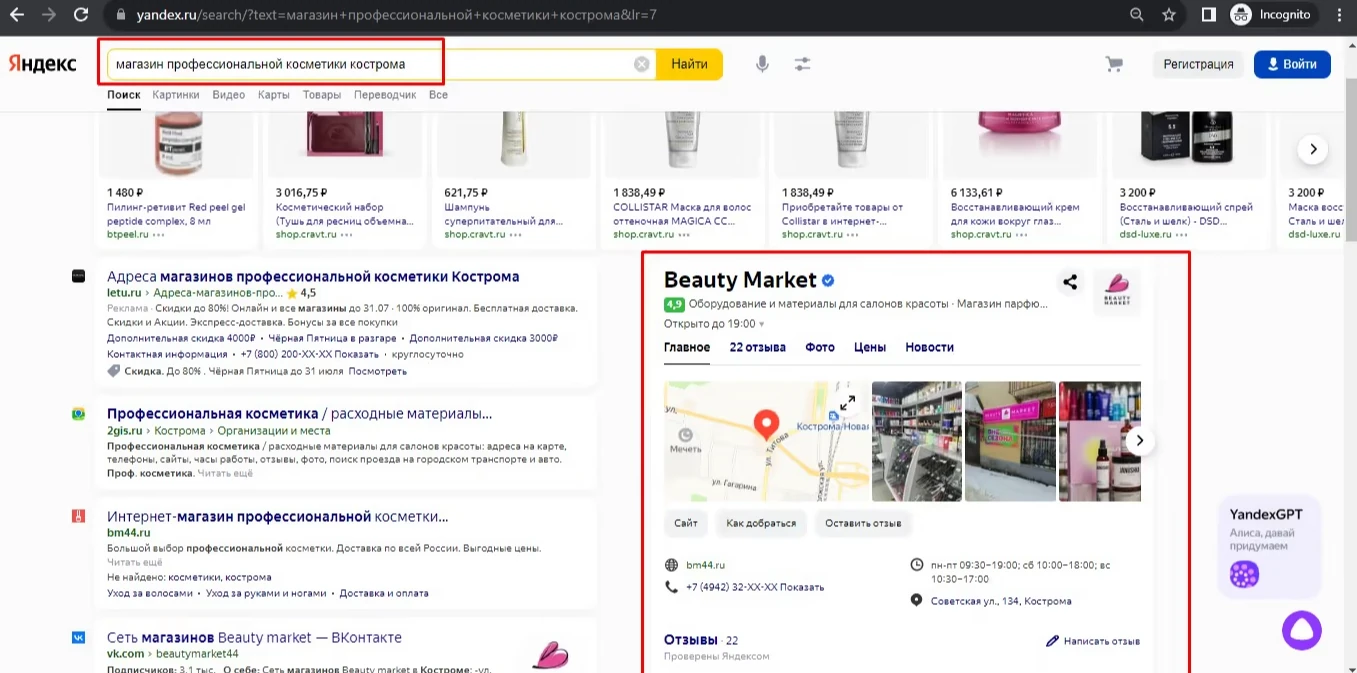This screenshot has height=673, width=1357.
Task: Click the Incognito profile indicator
Action: pyautogui.click(x=1271, y=15)
